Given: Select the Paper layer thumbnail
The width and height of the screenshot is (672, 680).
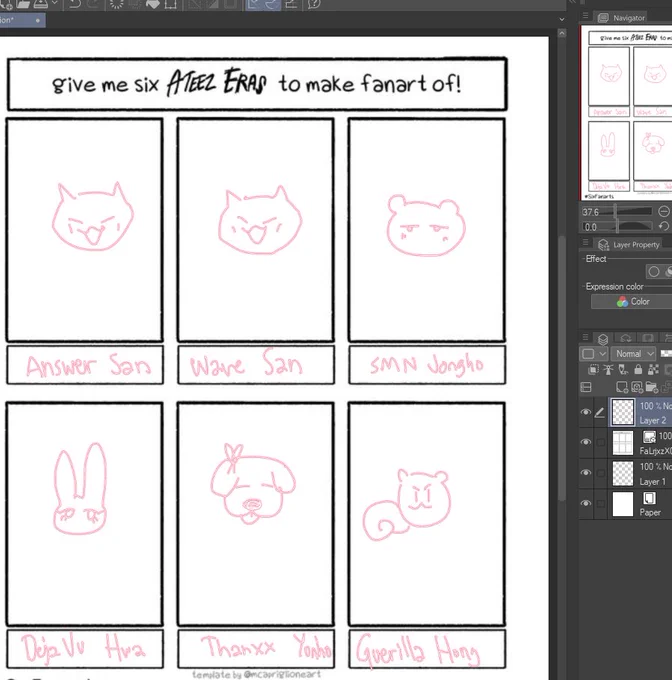Looking at the screenshot, I should 623,504.
